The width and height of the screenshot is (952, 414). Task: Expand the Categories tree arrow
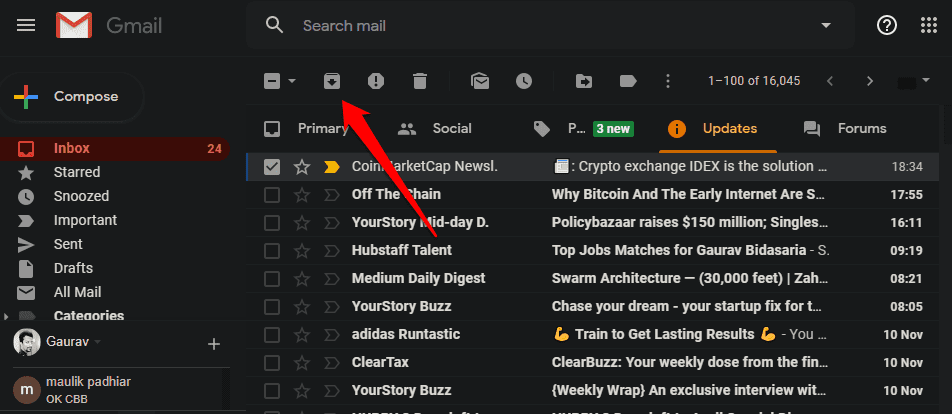click(7, 316)
